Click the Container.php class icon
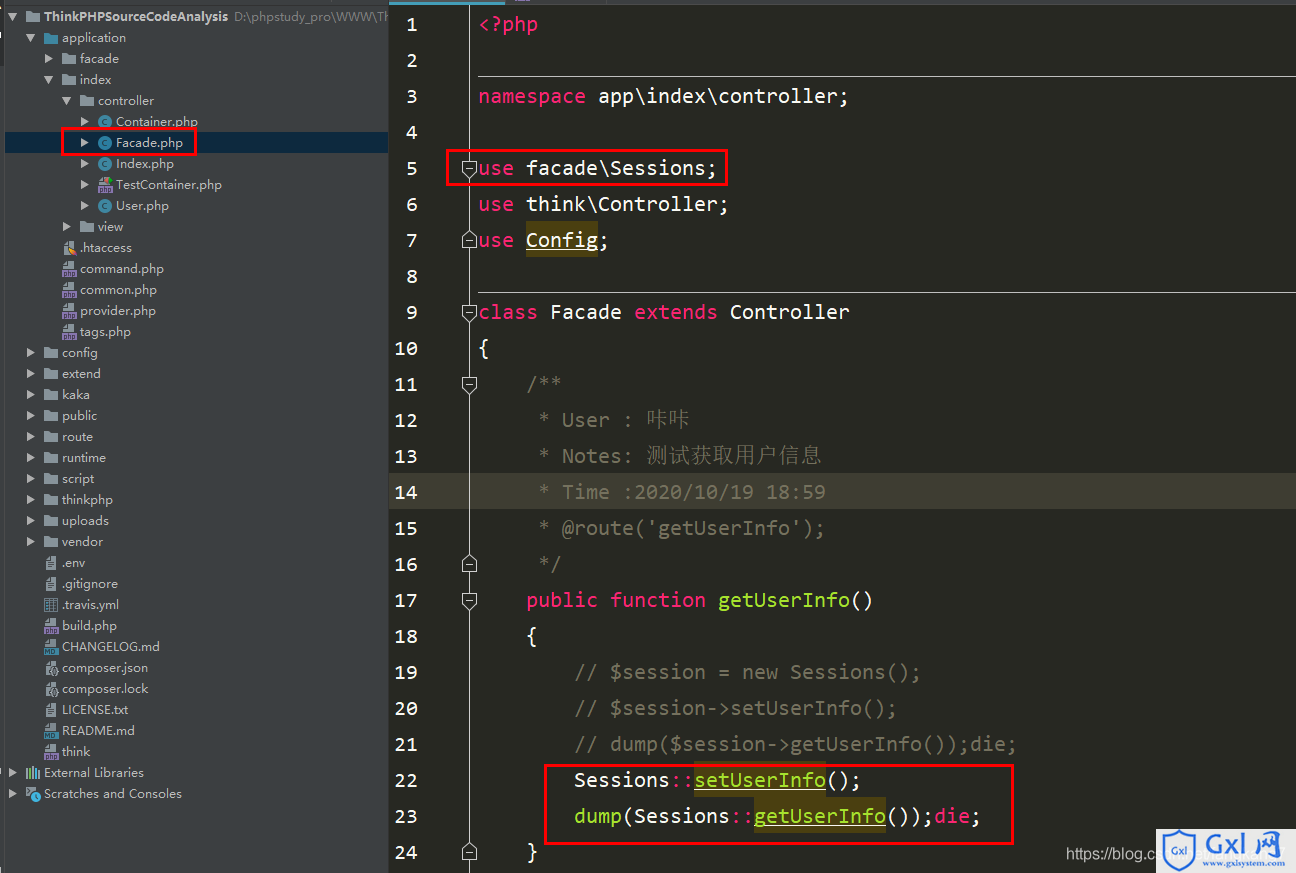 (105, 122)
